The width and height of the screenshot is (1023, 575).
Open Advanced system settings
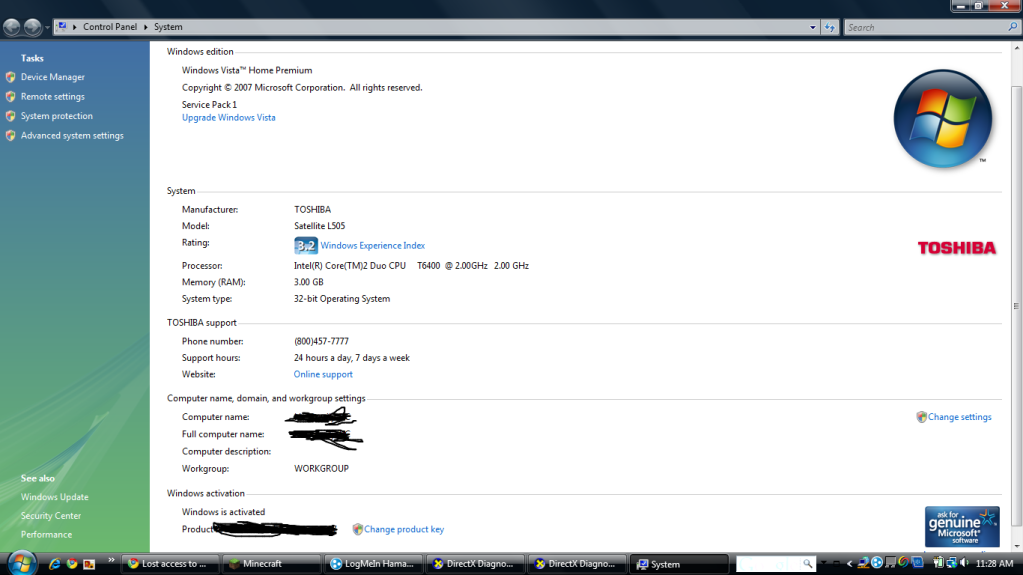tap(72, 136)
